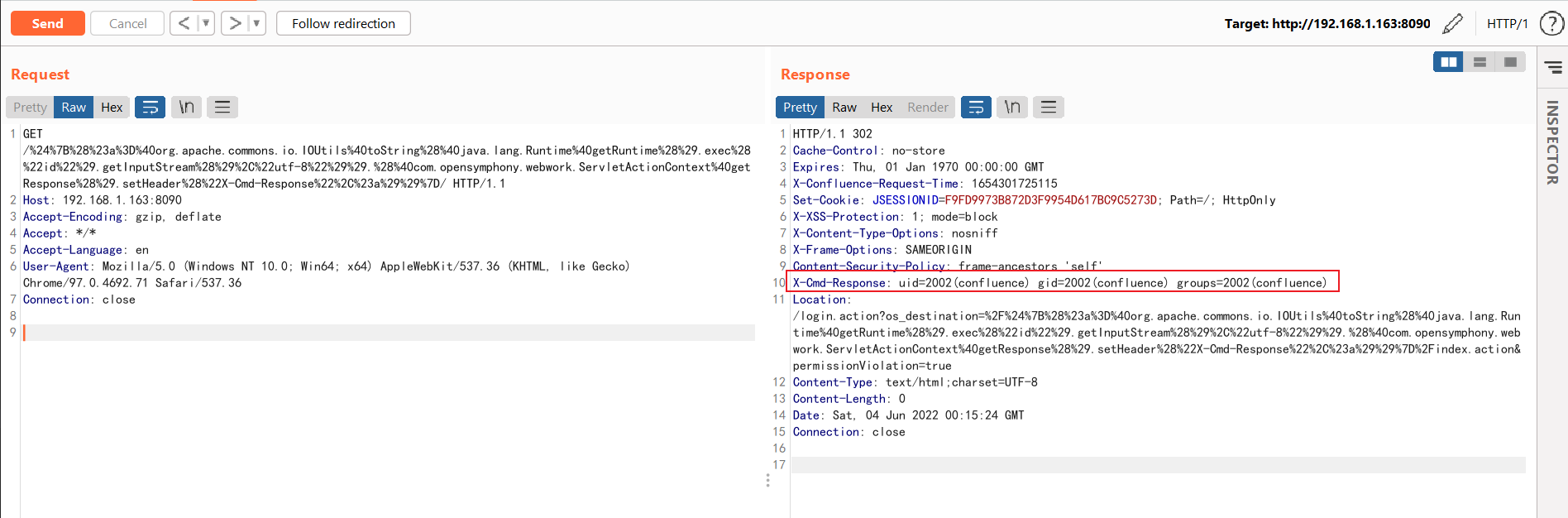Click the GET request line

tap(387, 159)
